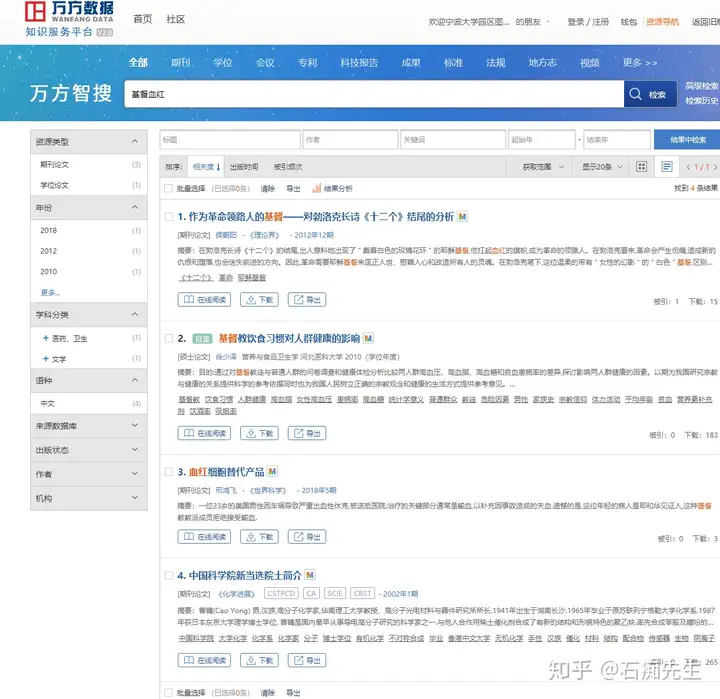Switch to list detail view icon
This screenshot has height=699, width=720.
(667, 167)
